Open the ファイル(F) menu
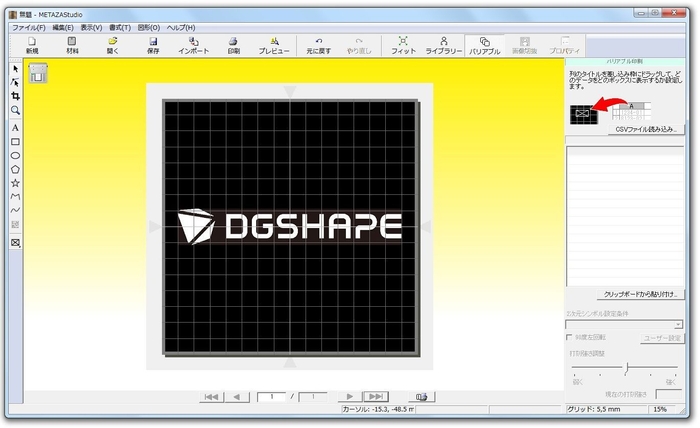 (x=28, y=27)
